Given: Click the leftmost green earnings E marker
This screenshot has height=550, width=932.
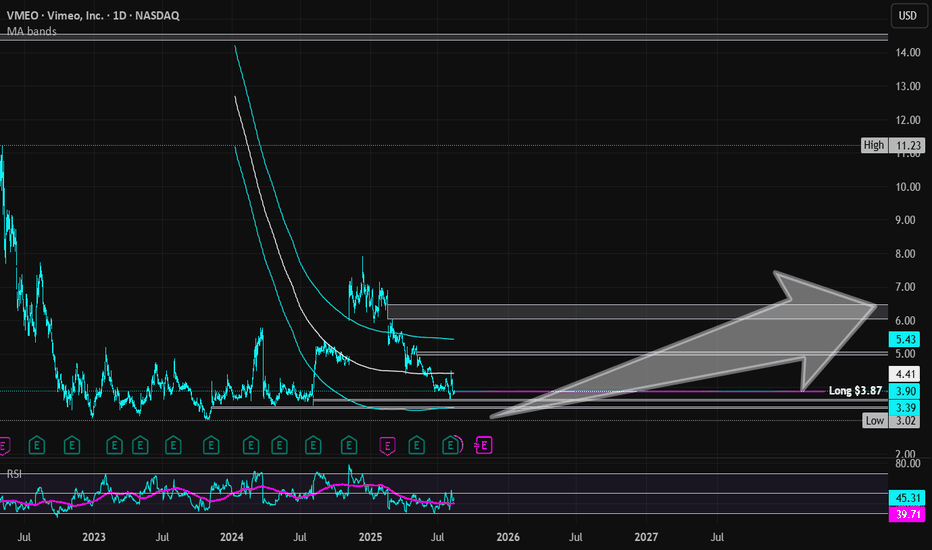Looking at the screenshot, I should [x=37, y=445].
